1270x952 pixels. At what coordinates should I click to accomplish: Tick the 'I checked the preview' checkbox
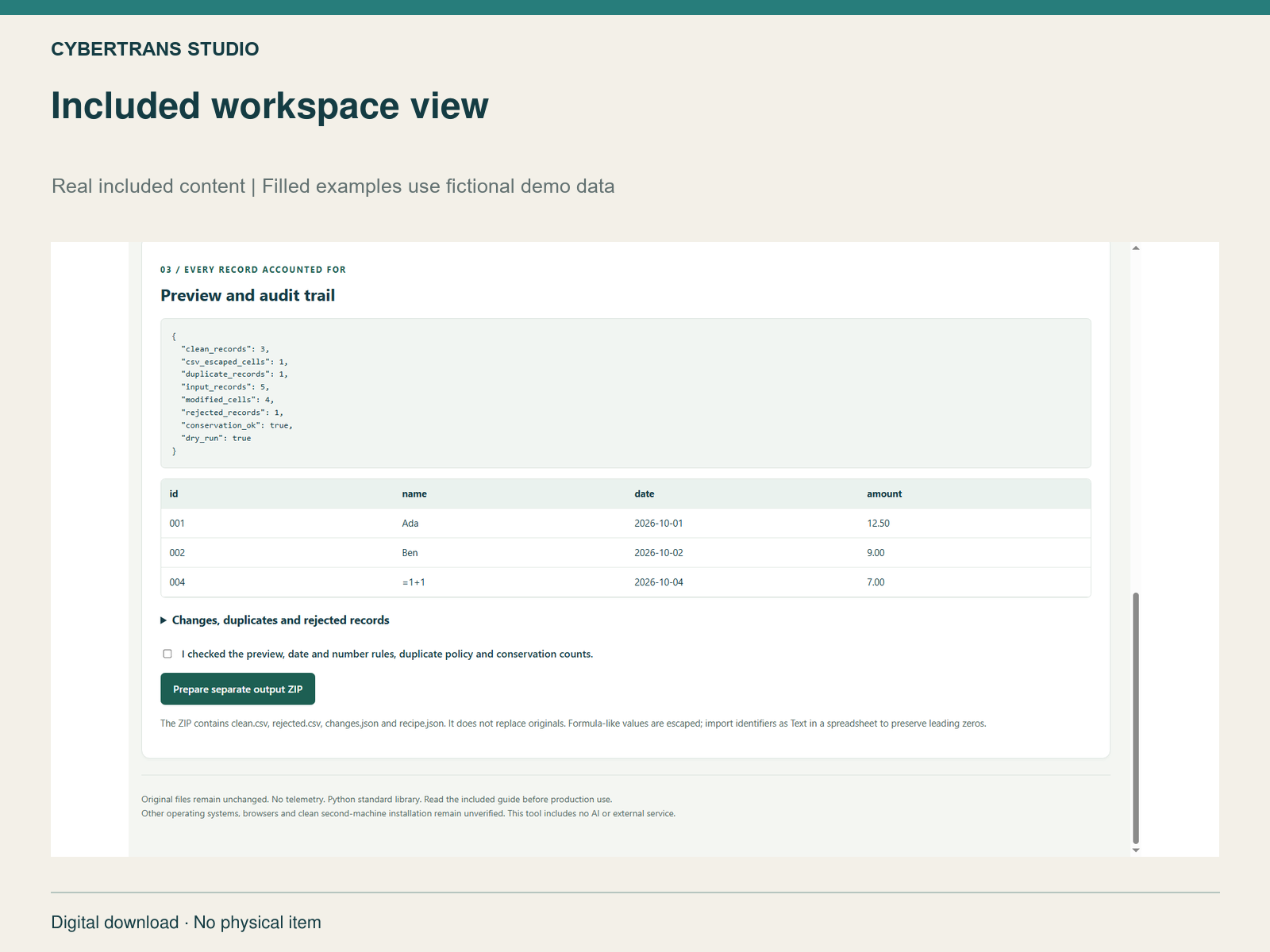coord(167,654)
